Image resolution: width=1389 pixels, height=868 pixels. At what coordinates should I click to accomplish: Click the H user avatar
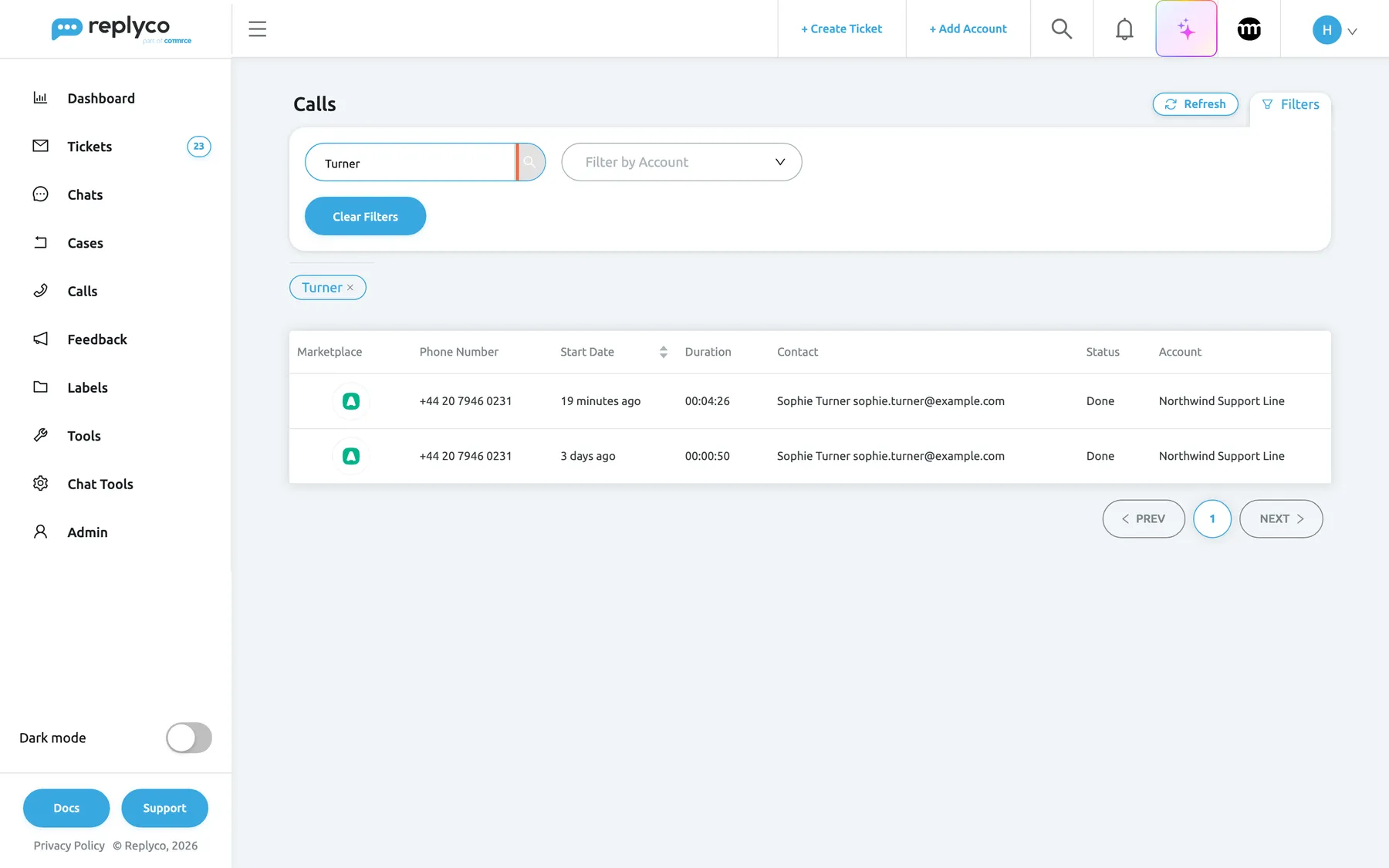(x=1326, y=30)
